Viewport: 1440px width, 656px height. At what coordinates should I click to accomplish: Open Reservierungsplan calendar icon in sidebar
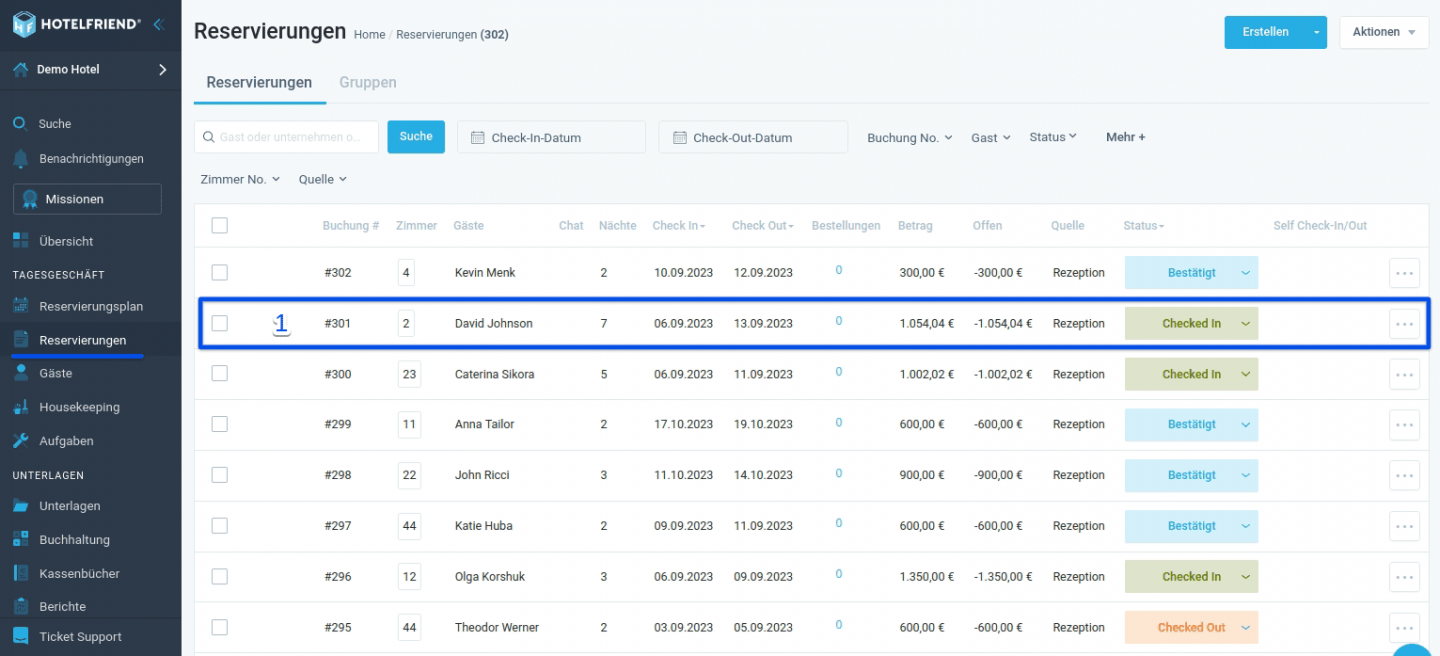pyautogui.click(x=20, y=306)
